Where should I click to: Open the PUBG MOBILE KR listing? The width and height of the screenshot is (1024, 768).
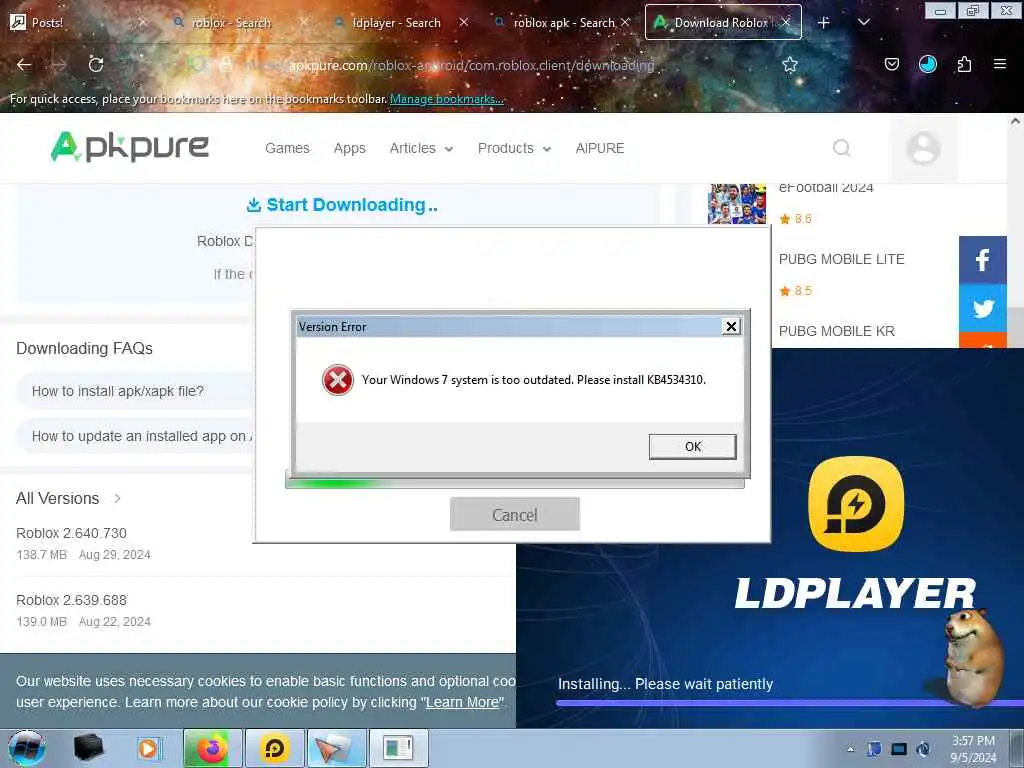[x=837, y=331]
